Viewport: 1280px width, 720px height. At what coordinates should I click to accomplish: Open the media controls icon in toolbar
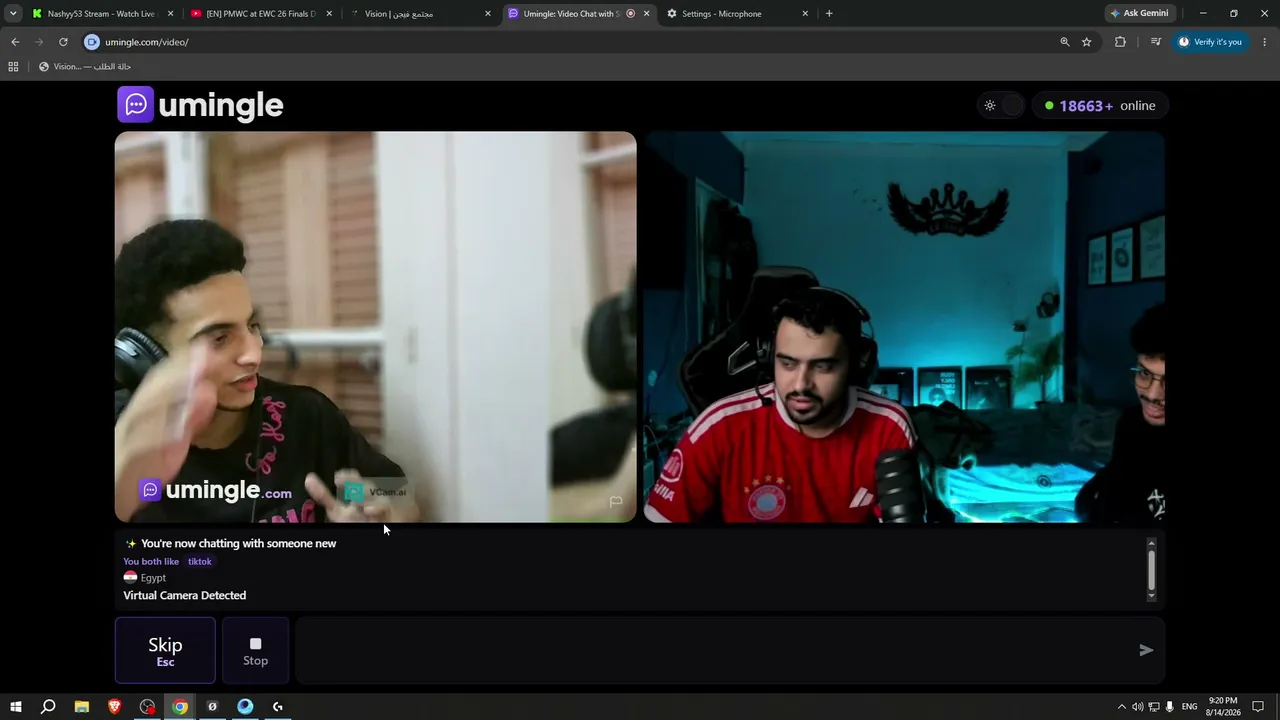[1155, 42]
